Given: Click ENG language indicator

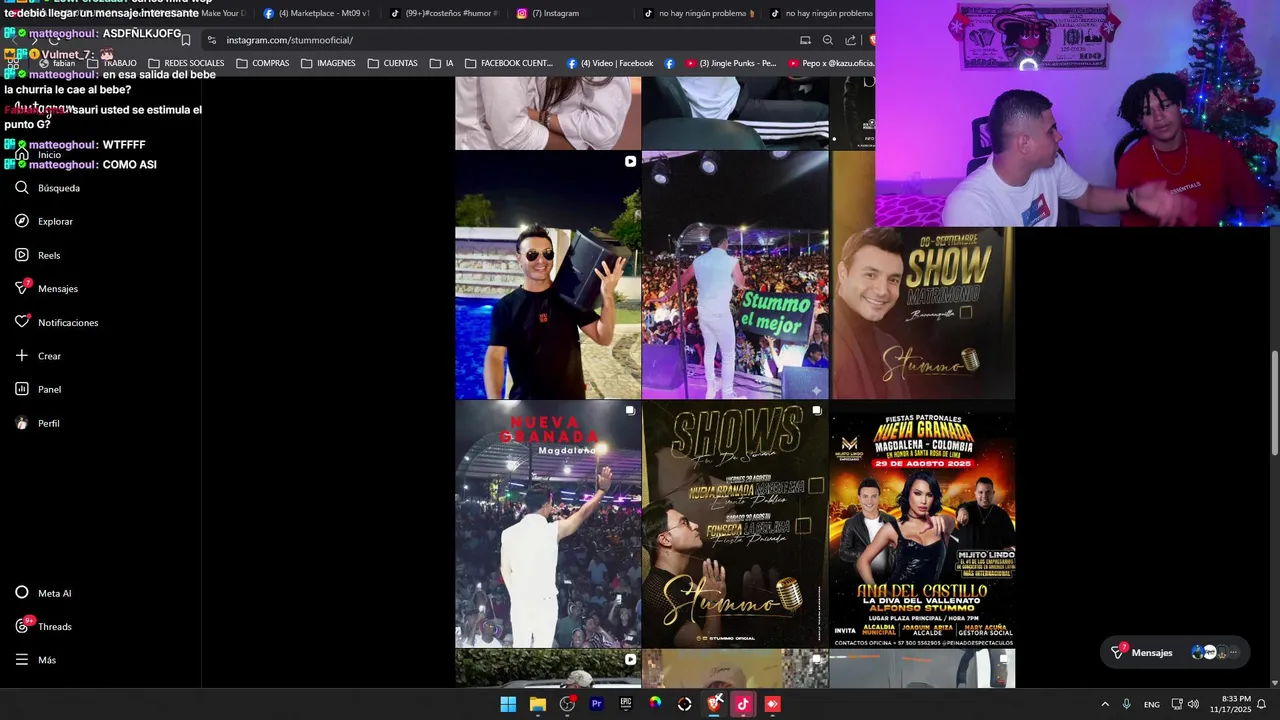Looking at the screenshot, I should (x=1152, y=704).
